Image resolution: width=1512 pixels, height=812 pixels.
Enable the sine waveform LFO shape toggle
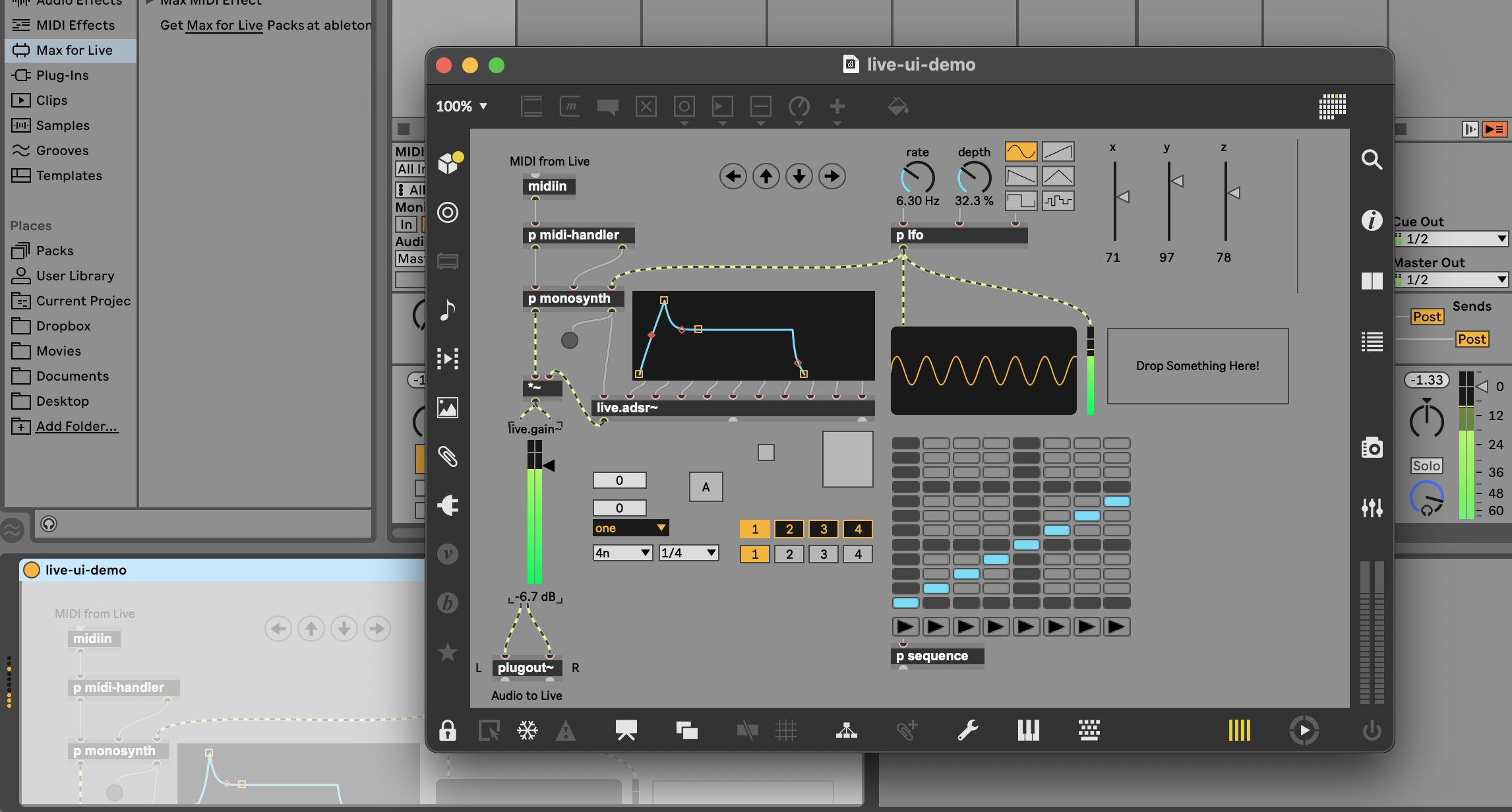[x=1021, y=151]
